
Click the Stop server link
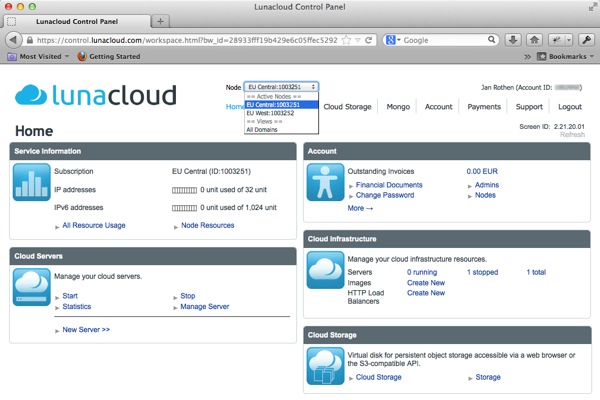coord(188,296)
